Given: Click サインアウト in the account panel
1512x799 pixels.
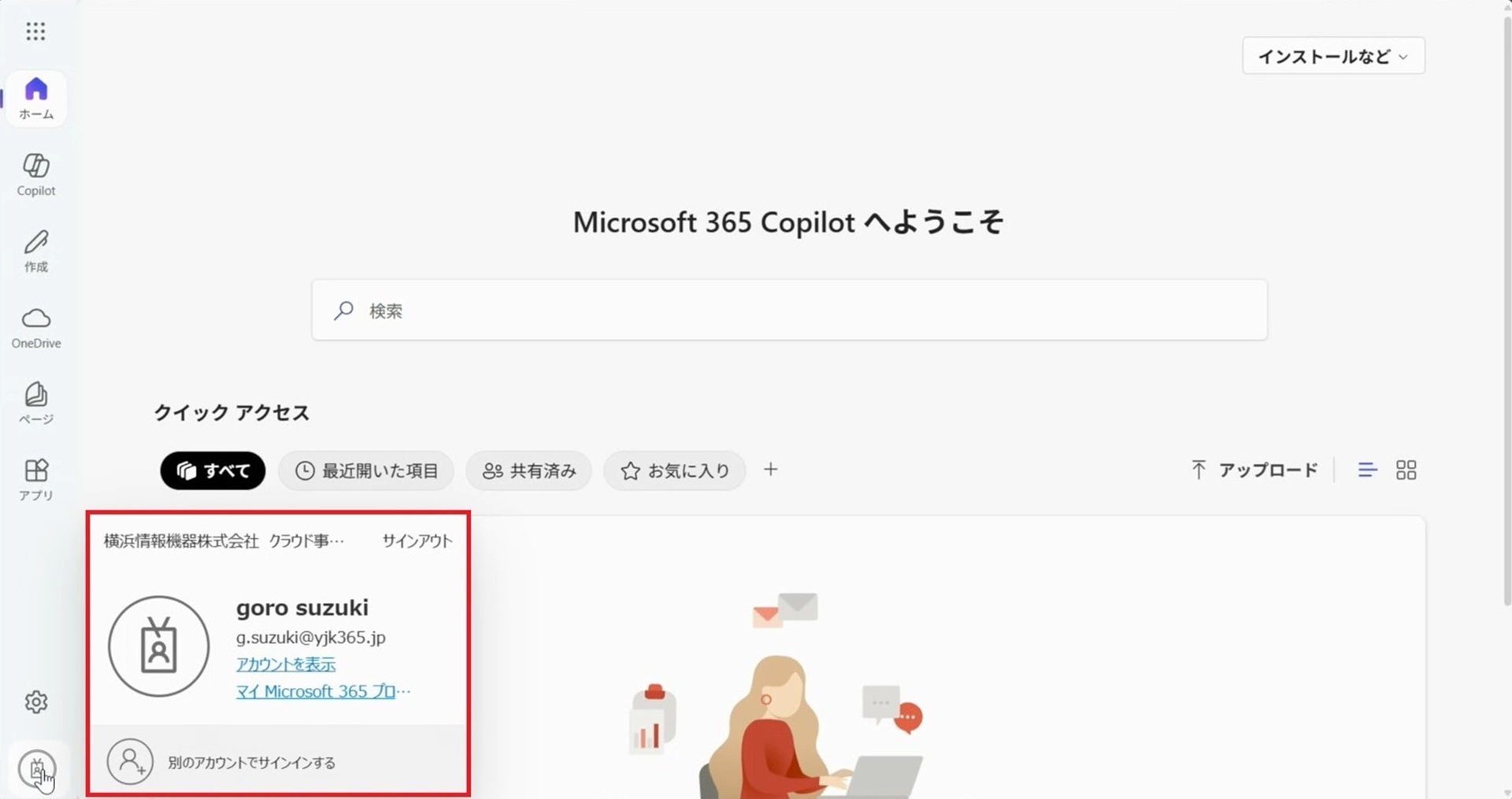Looking at the screenshot, I should click(417, 541).
